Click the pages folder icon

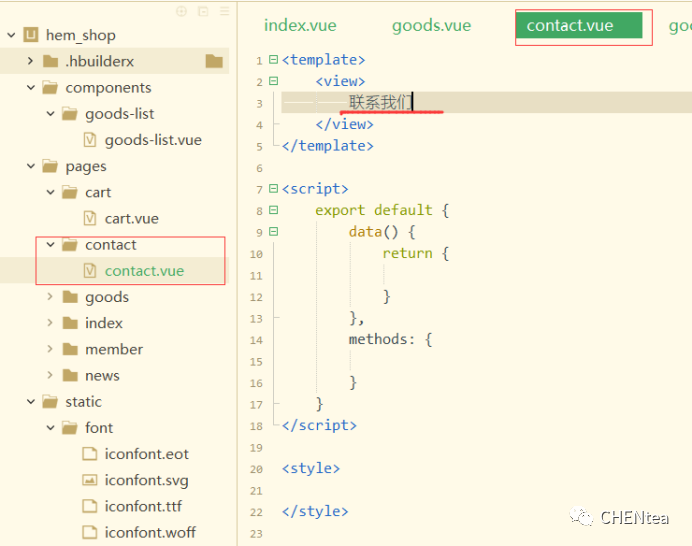click(x=50, y=166)
